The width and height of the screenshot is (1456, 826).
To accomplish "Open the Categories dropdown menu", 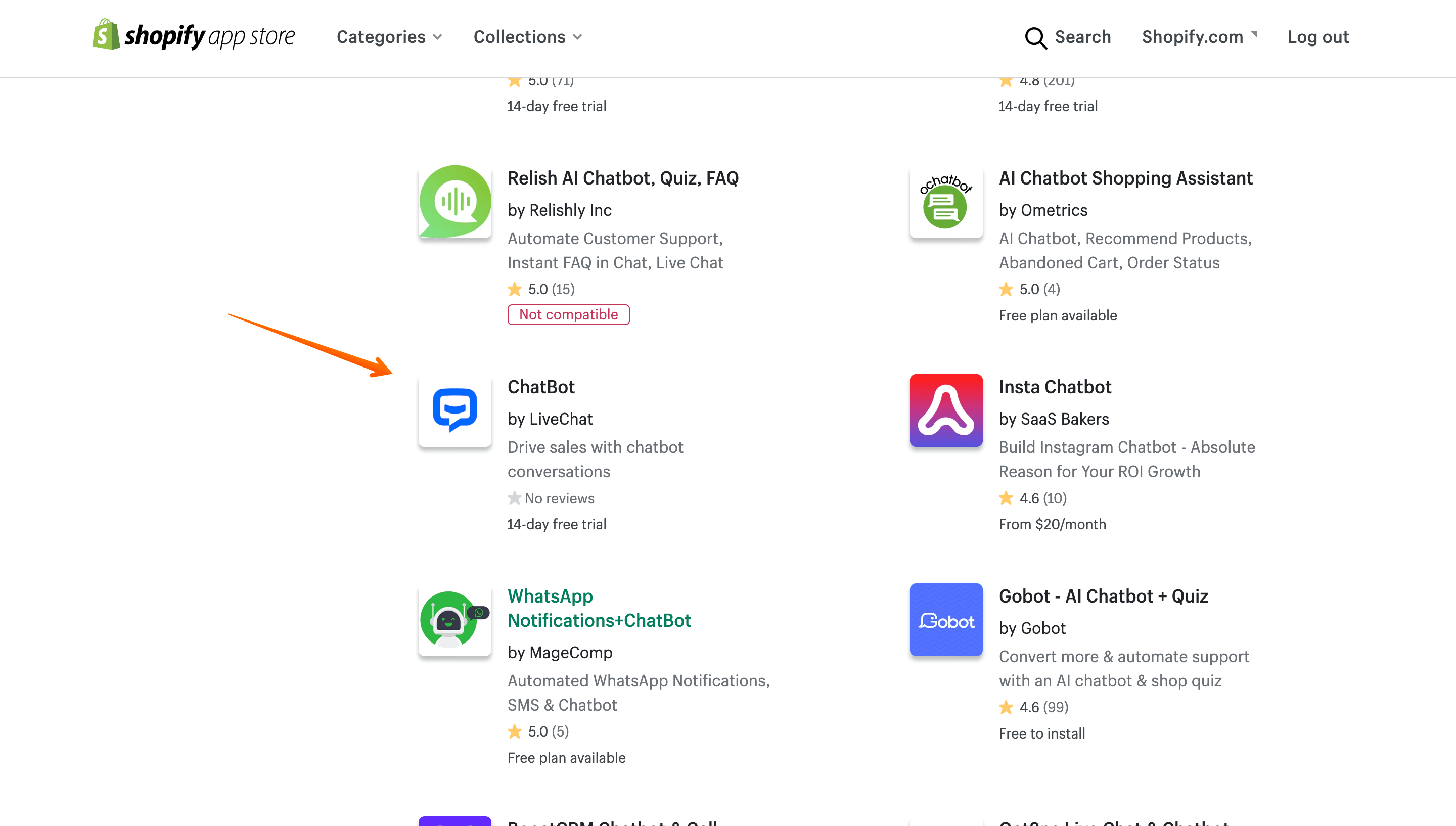I will (389, 37).
